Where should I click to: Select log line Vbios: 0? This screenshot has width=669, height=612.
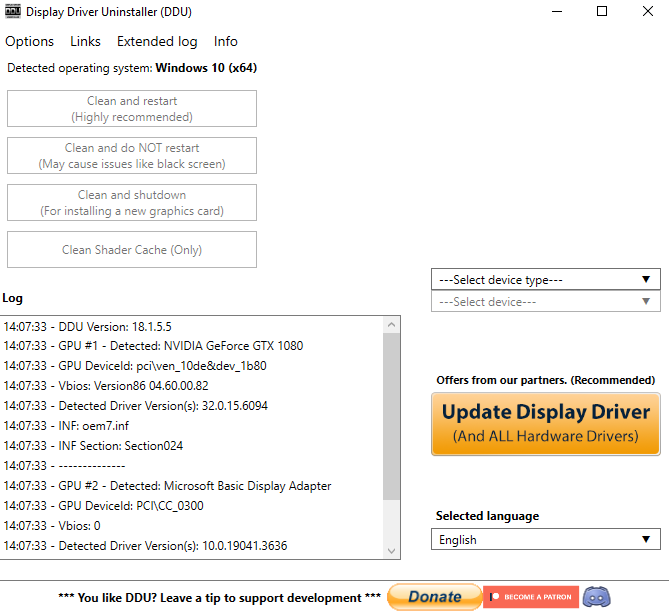pyautogui.click(x=52, y=526)
